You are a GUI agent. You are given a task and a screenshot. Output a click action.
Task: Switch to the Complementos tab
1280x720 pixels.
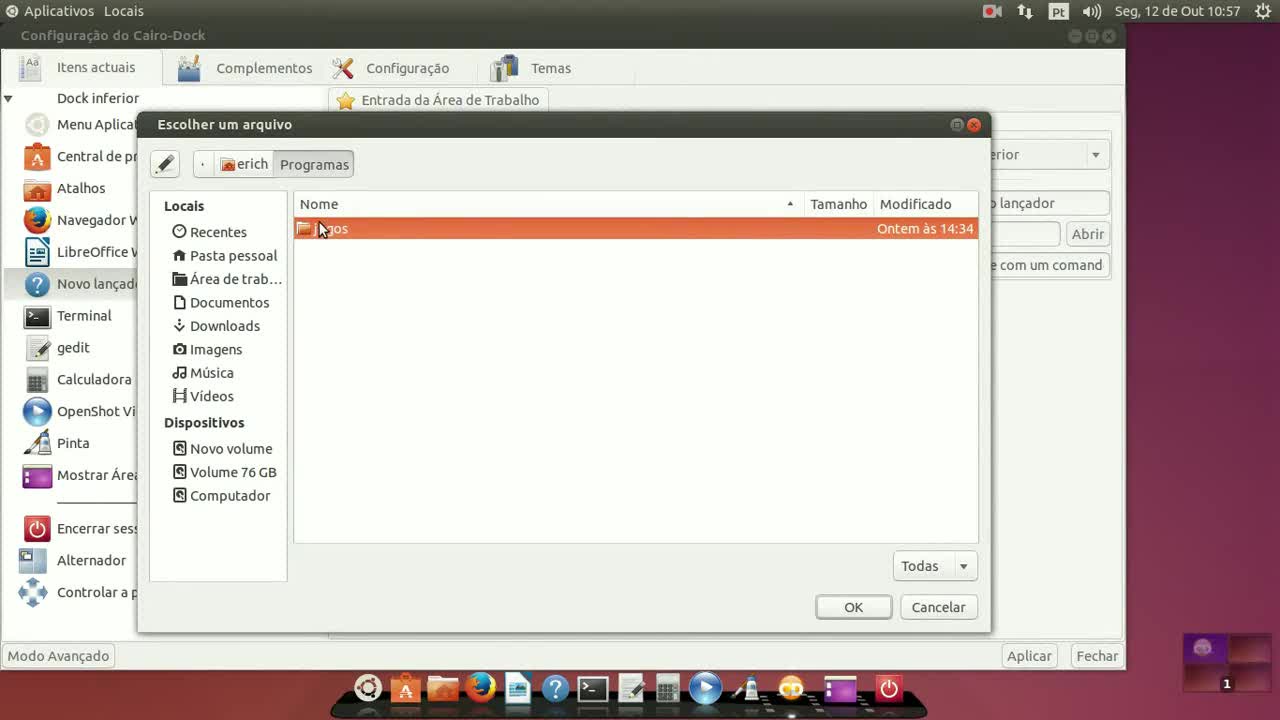click(245, 68)
